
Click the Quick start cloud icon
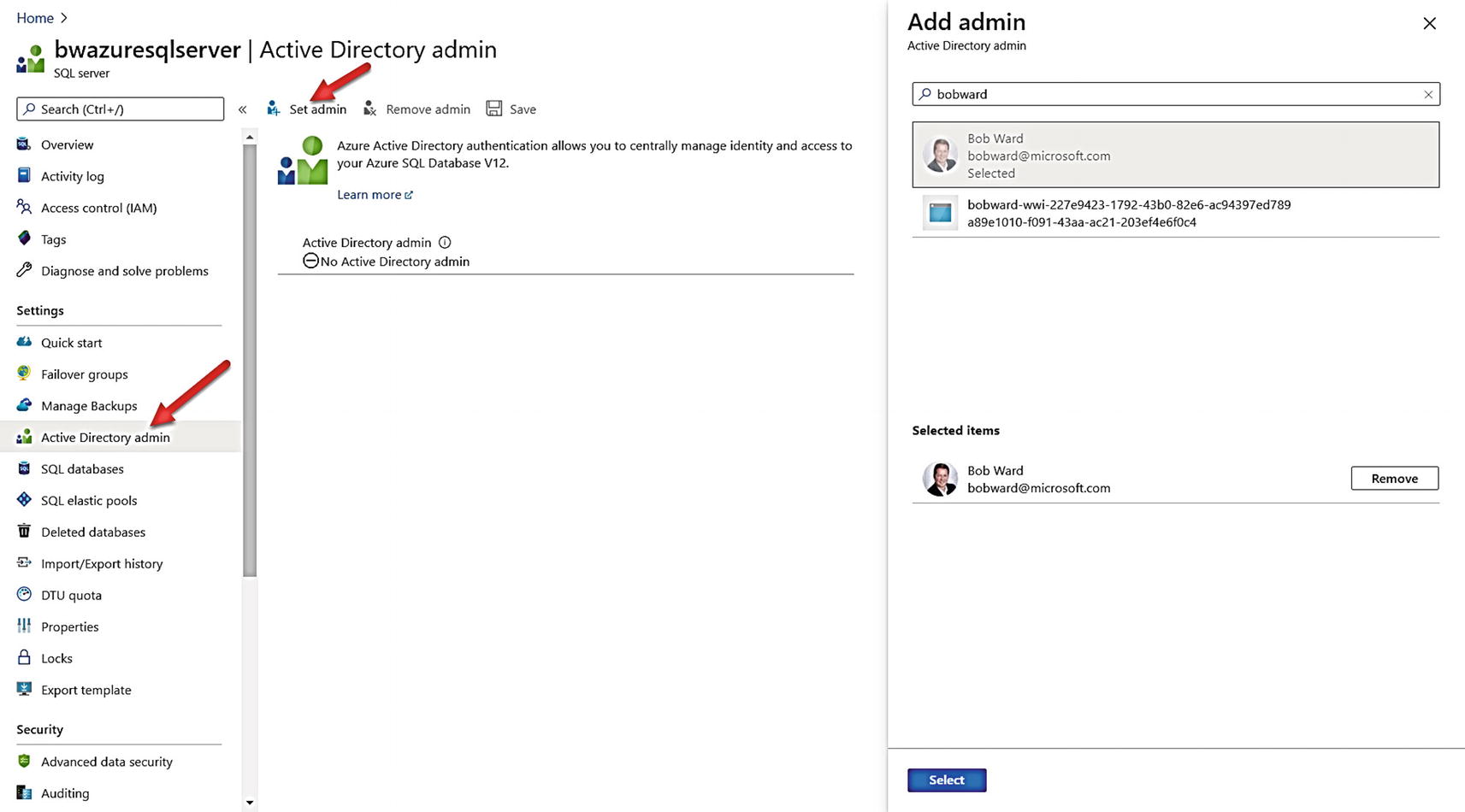coord(24,342)
